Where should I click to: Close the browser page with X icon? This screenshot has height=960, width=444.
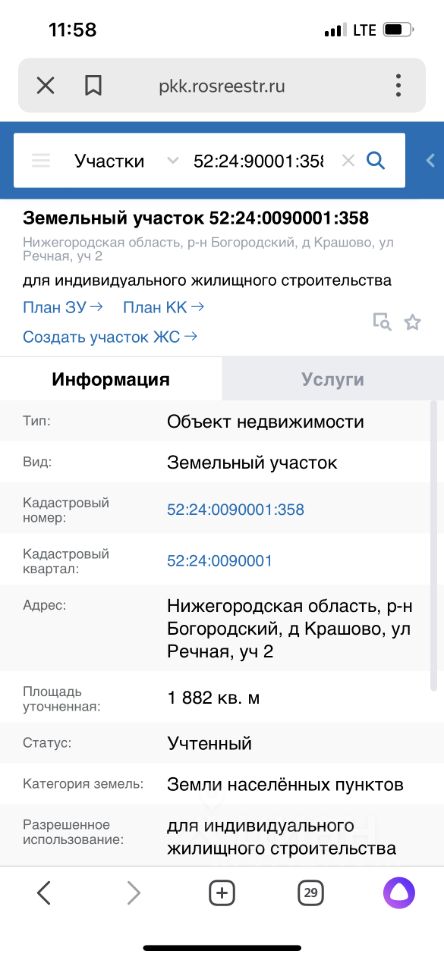(x=45, y=86)
